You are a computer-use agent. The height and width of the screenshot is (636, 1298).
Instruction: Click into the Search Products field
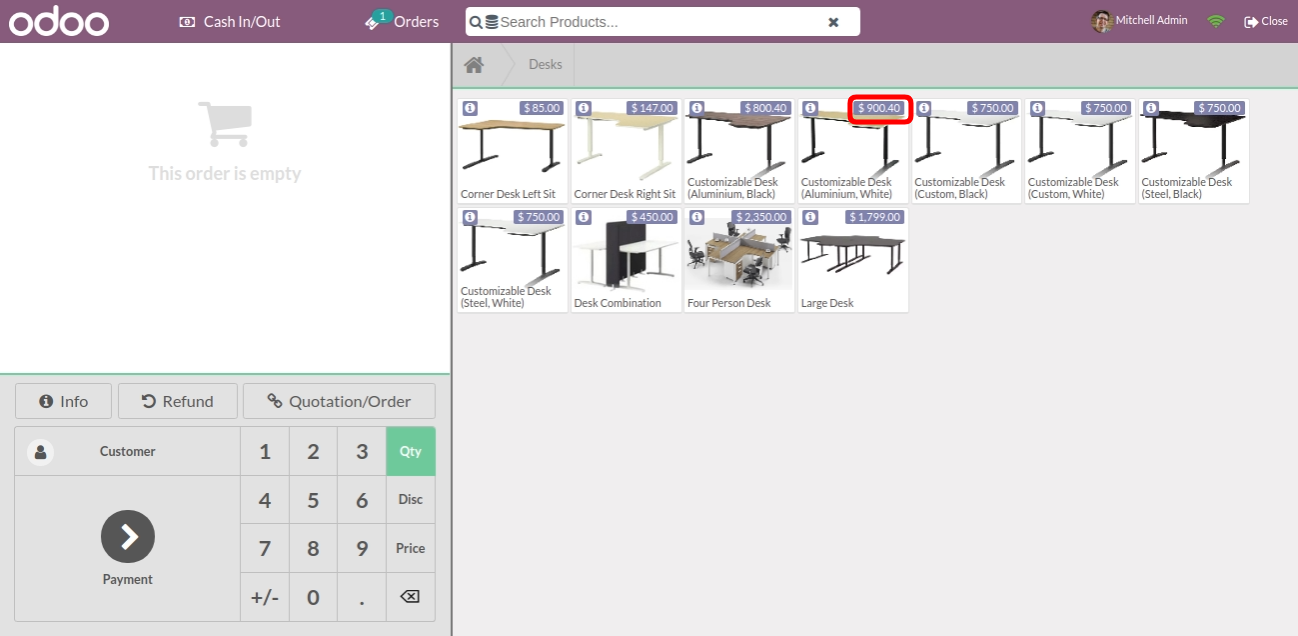(660, 22)
